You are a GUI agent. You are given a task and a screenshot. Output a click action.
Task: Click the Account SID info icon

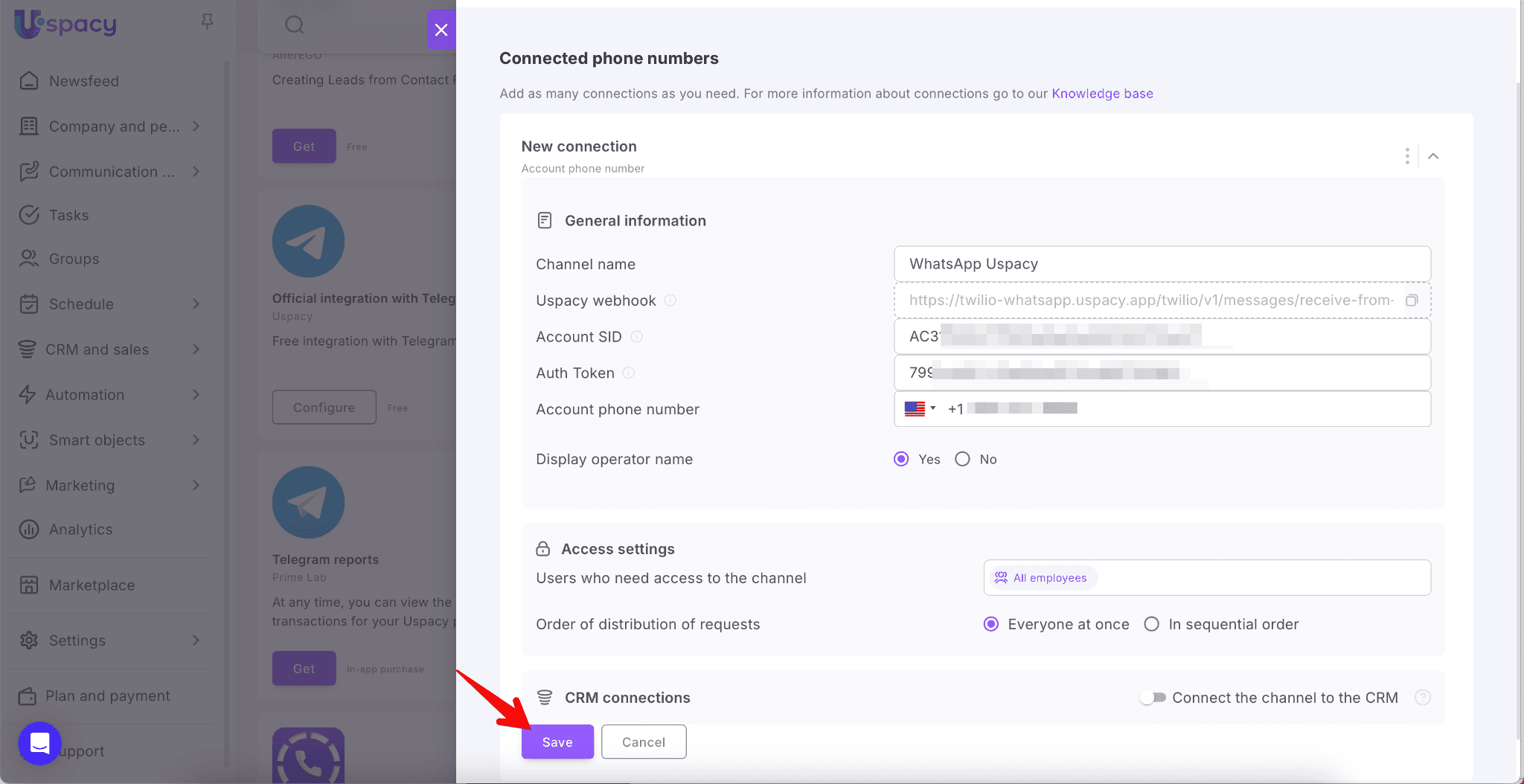636,337
